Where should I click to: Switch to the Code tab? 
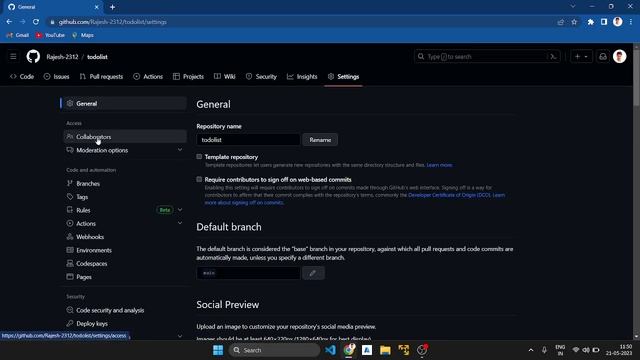[22, 76]
